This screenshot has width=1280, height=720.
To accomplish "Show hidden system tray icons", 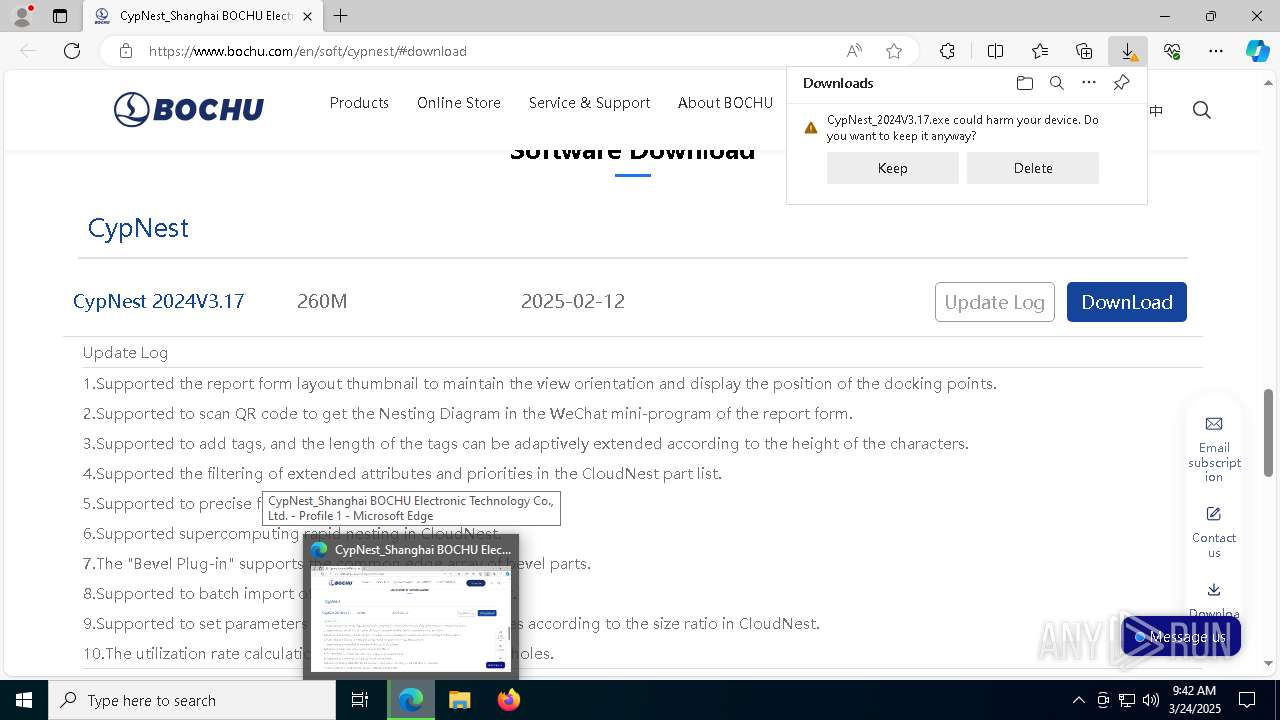I will (1078, 700).
